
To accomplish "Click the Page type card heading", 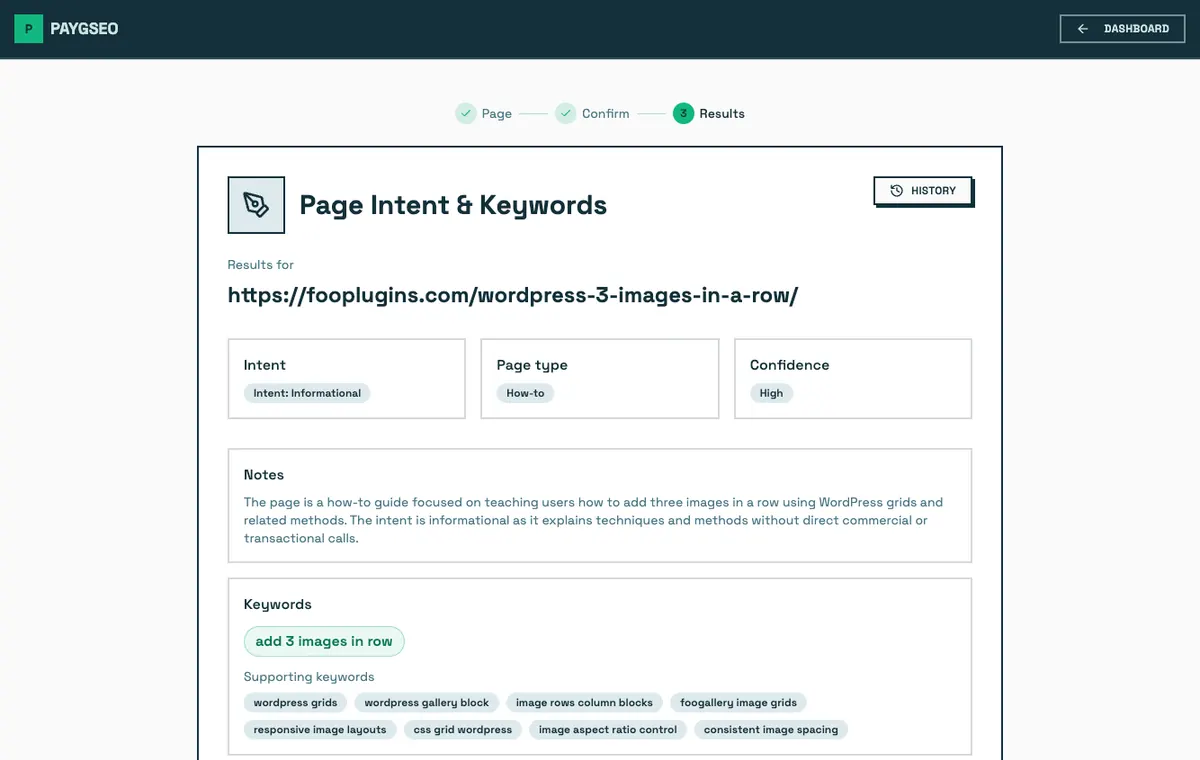I will (532, 365).
